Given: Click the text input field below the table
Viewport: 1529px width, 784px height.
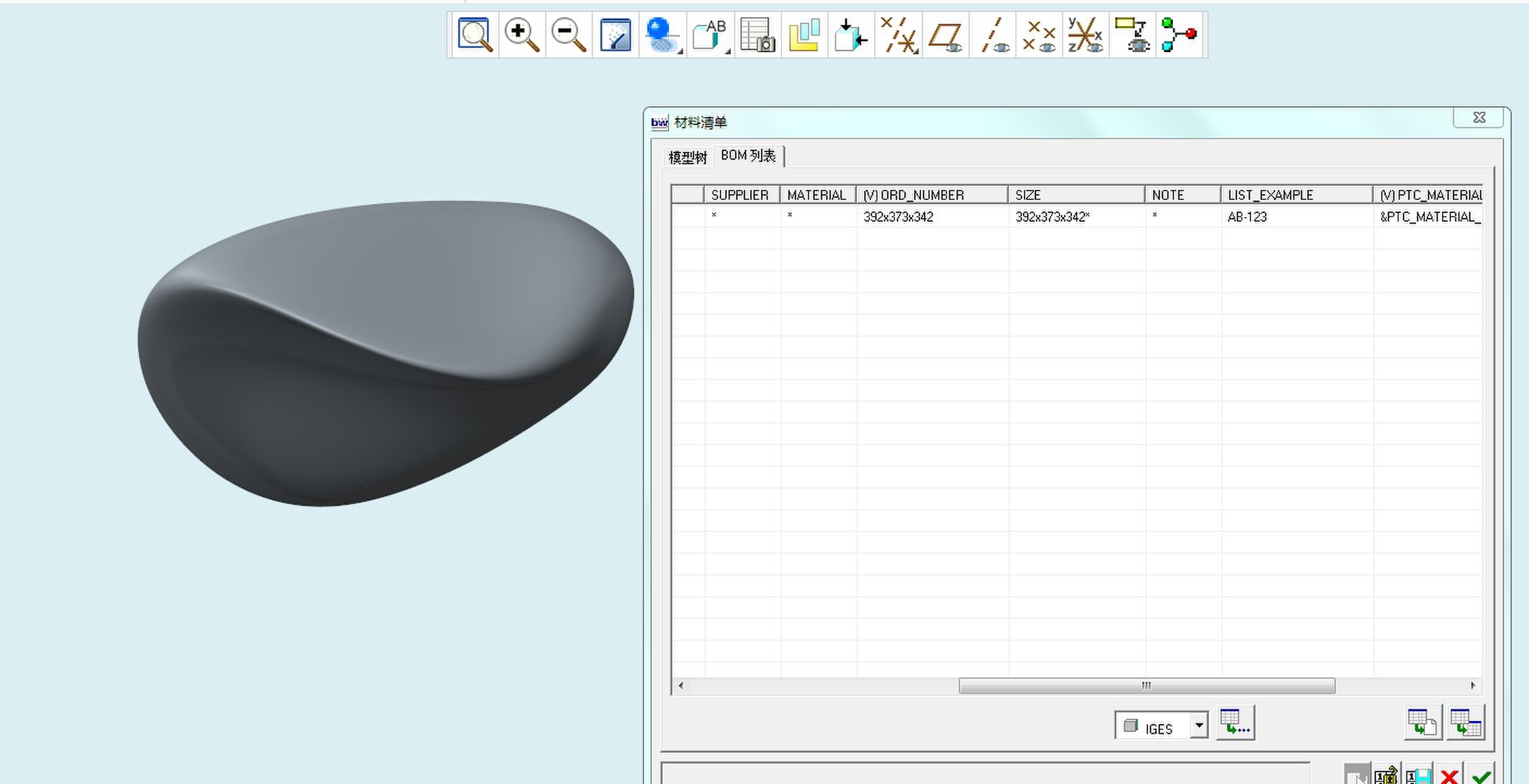Looking at the screenshot, I should point(985,773).
